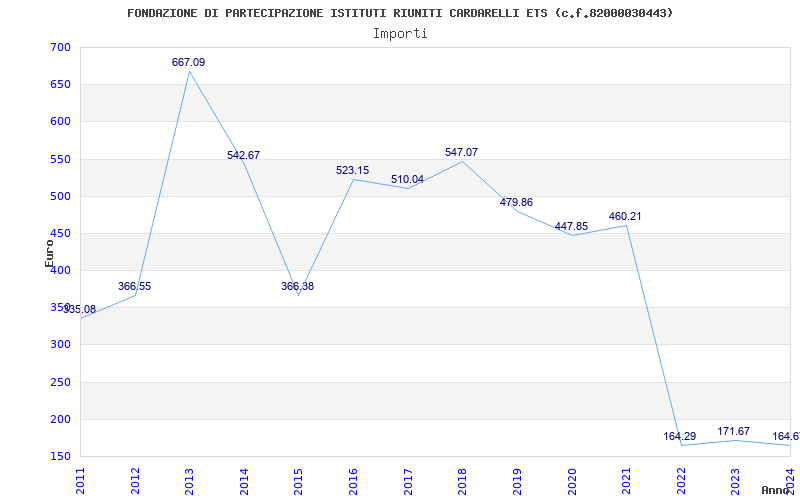The image size is (800, 500).
Task: Click the 550 y-axis tick label
Action: (60, 159)
